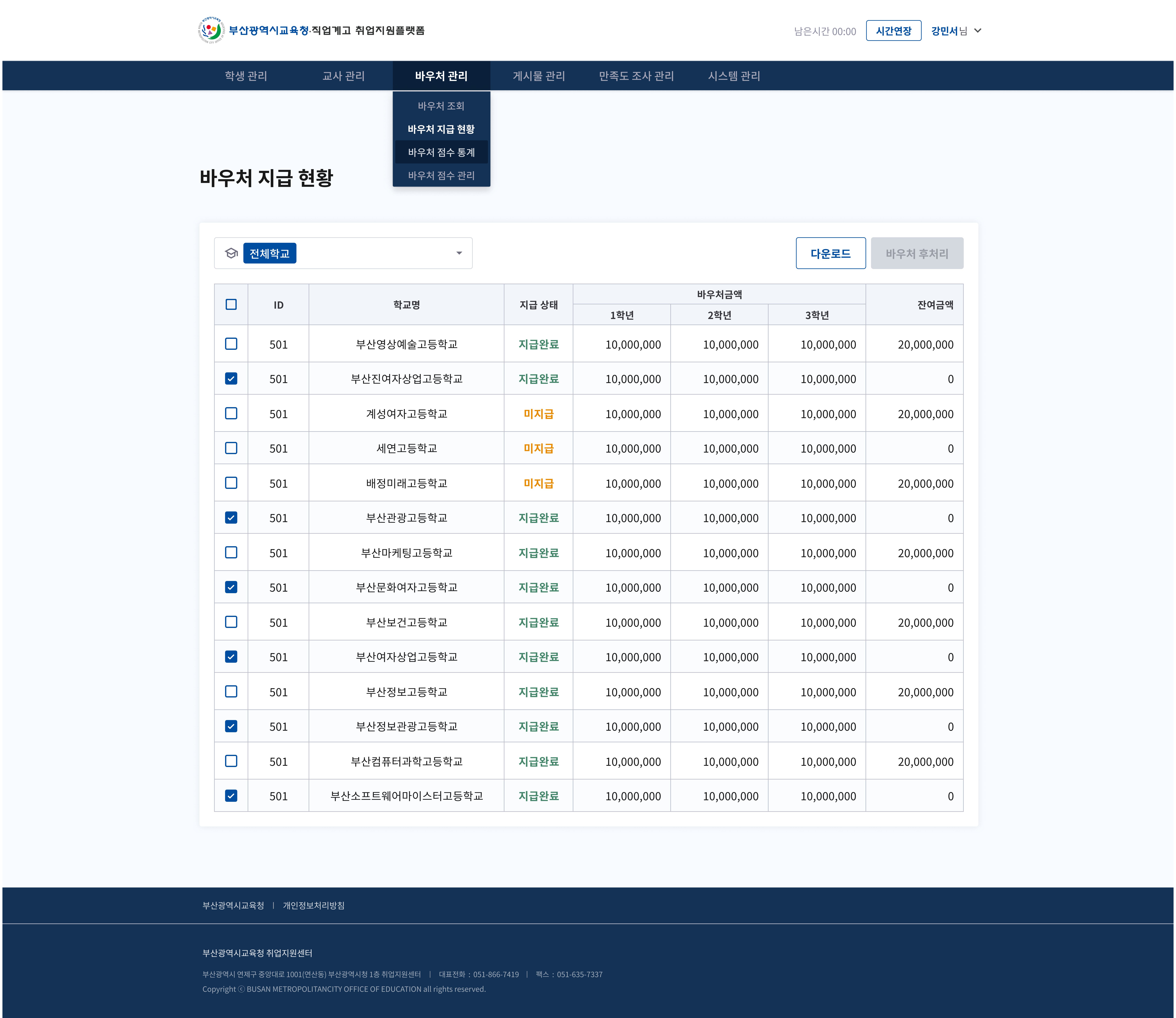Open the 시스템 관리 menu
Image resolution: width=1176 pixels, height=1018 pixels.
pos(734,75)
